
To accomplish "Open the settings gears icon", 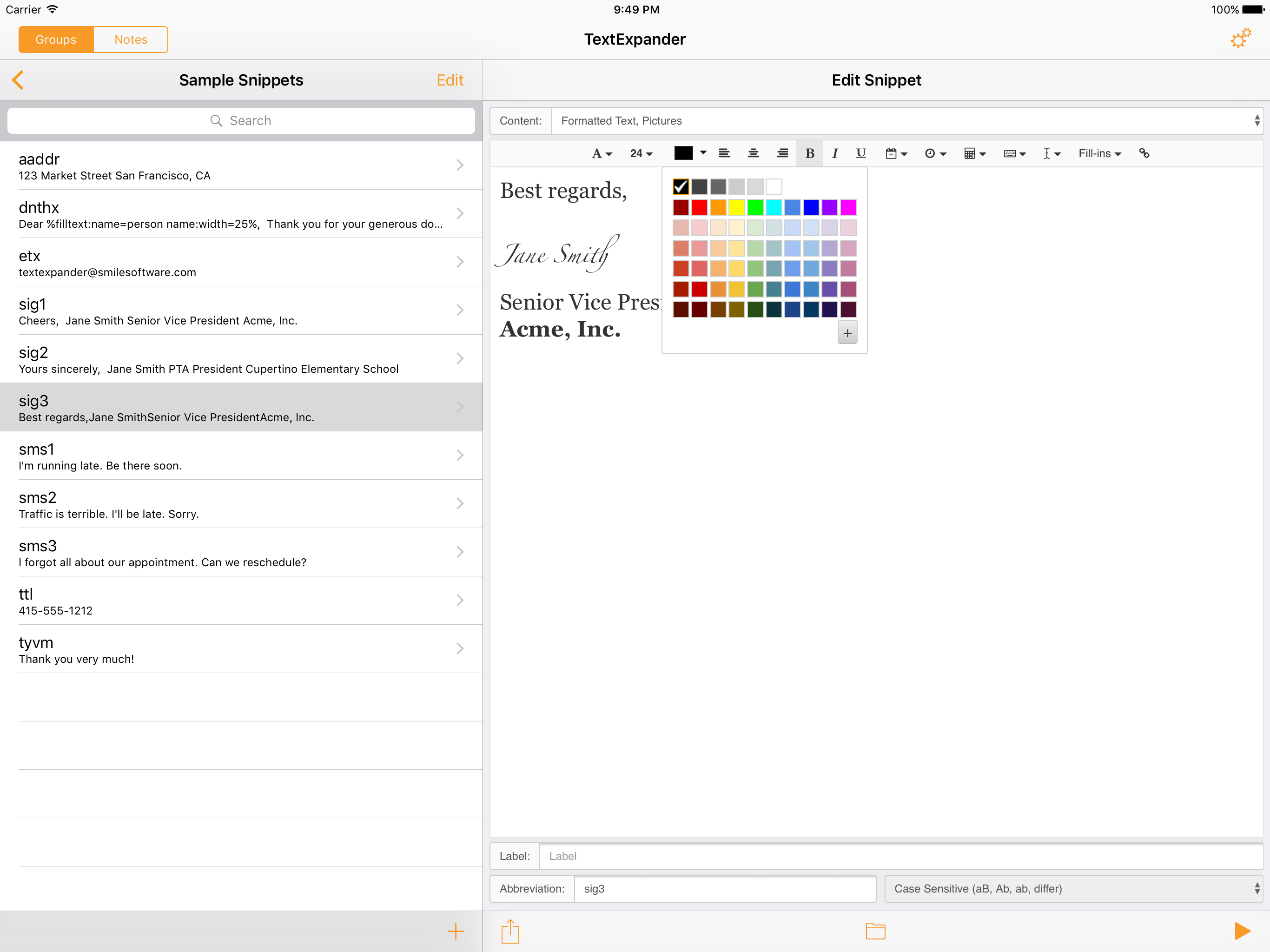I will coord(1240,39).
